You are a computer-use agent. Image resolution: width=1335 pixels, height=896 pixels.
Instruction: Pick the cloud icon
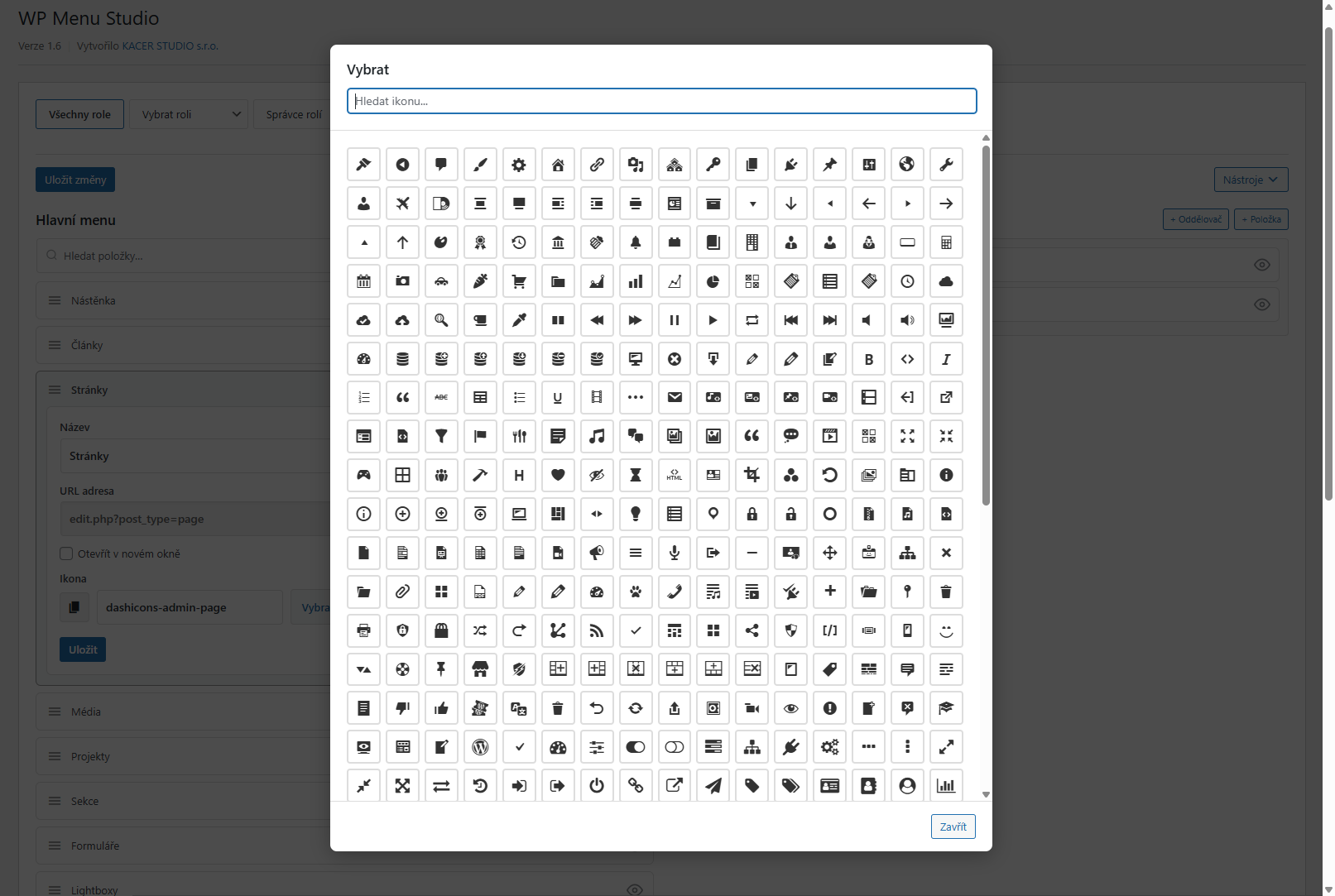click(x=946, y=281)
